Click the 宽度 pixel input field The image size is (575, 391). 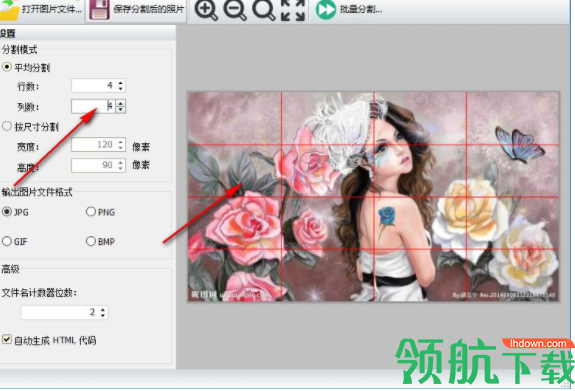pyautogui.click(x=98, y=145)
